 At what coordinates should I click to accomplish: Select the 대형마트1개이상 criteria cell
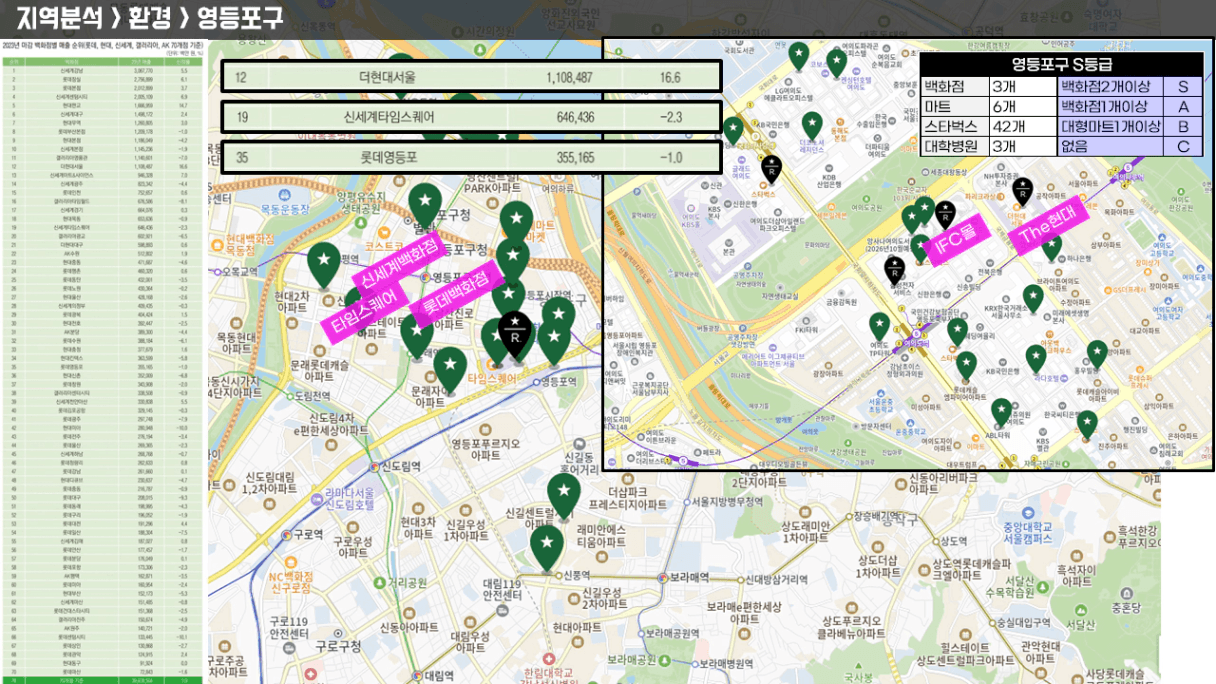point(1111,126)
